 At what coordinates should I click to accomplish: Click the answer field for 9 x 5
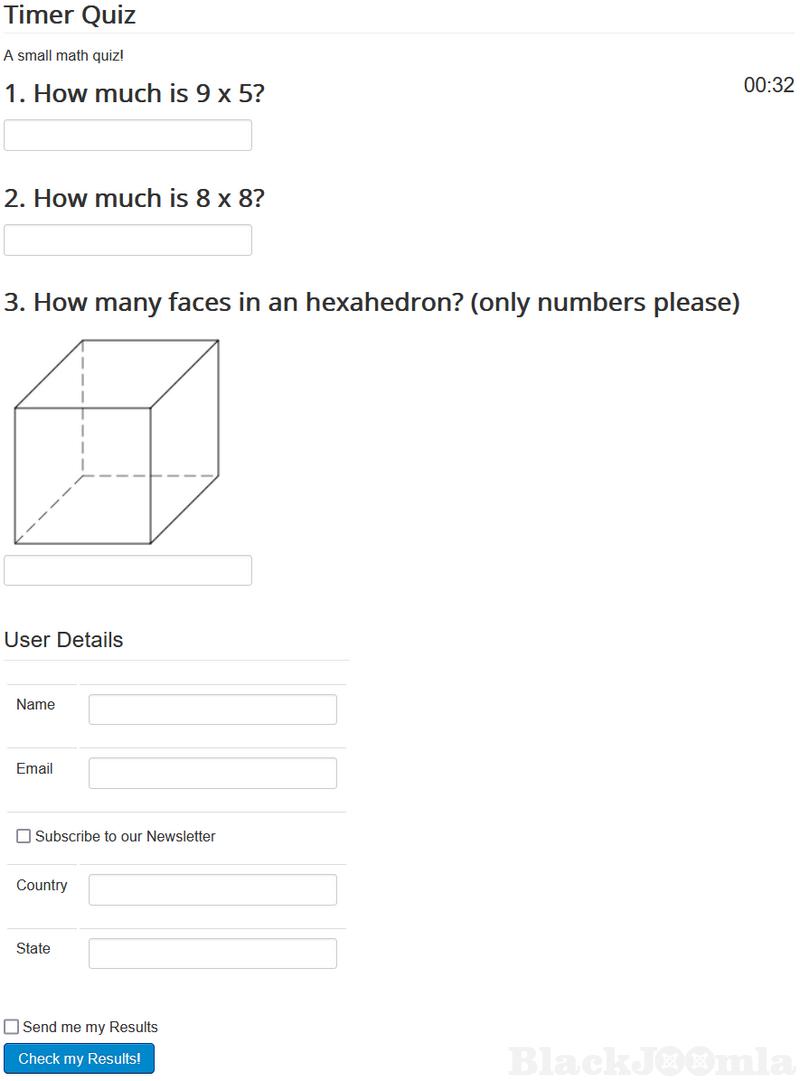(x=128, y=135)
